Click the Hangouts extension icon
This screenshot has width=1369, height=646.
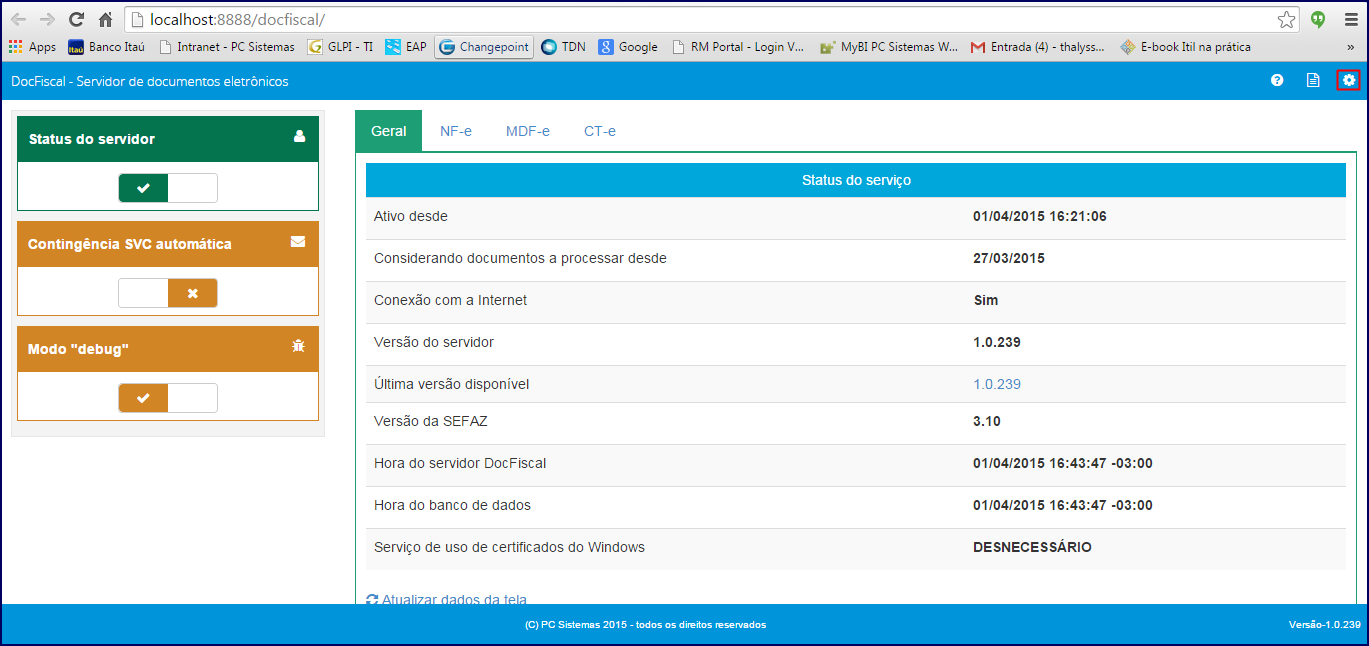(x=1319, y=19)
